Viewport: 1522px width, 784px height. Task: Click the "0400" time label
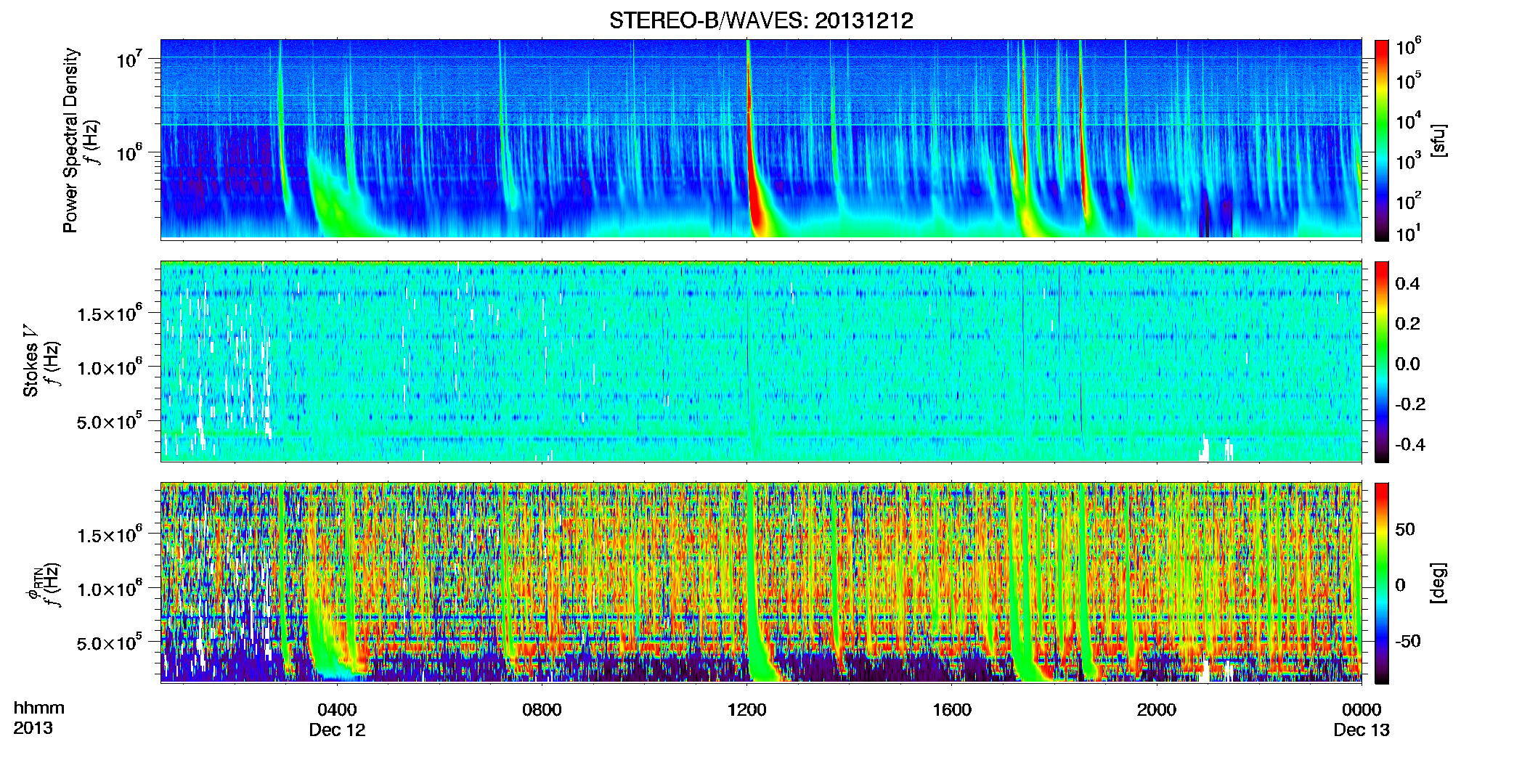point(337,710)
